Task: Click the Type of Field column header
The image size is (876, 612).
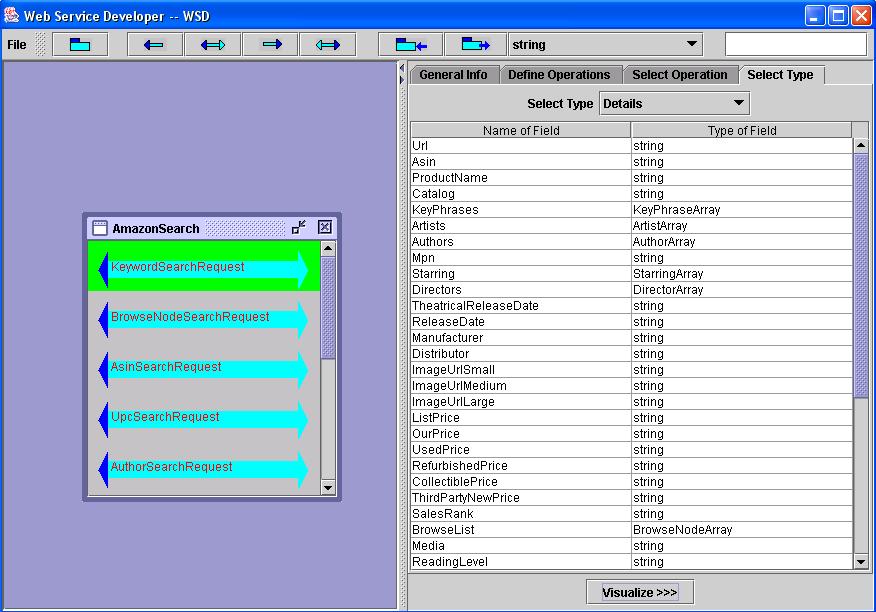Action: point(742,130)
